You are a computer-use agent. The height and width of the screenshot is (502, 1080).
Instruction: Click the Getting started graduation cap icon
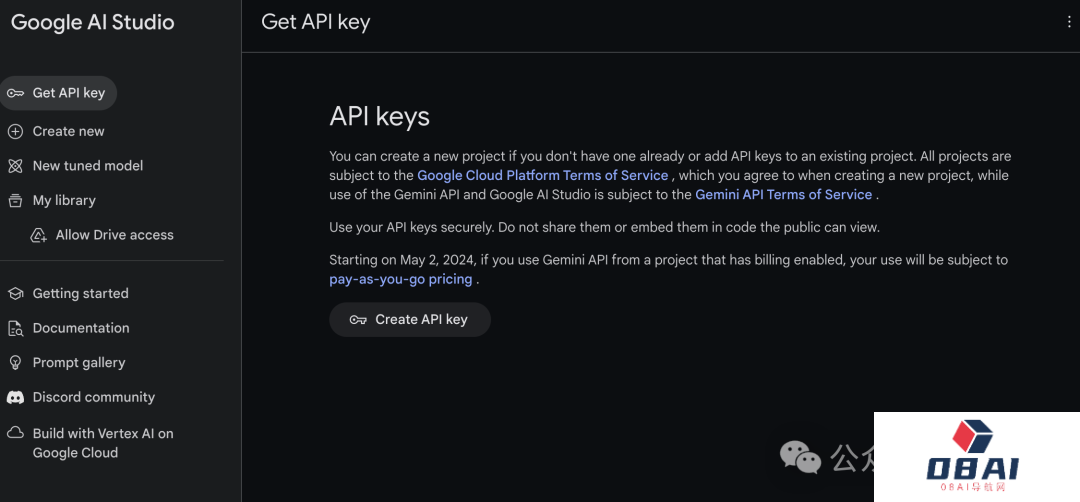click(15, 294)
